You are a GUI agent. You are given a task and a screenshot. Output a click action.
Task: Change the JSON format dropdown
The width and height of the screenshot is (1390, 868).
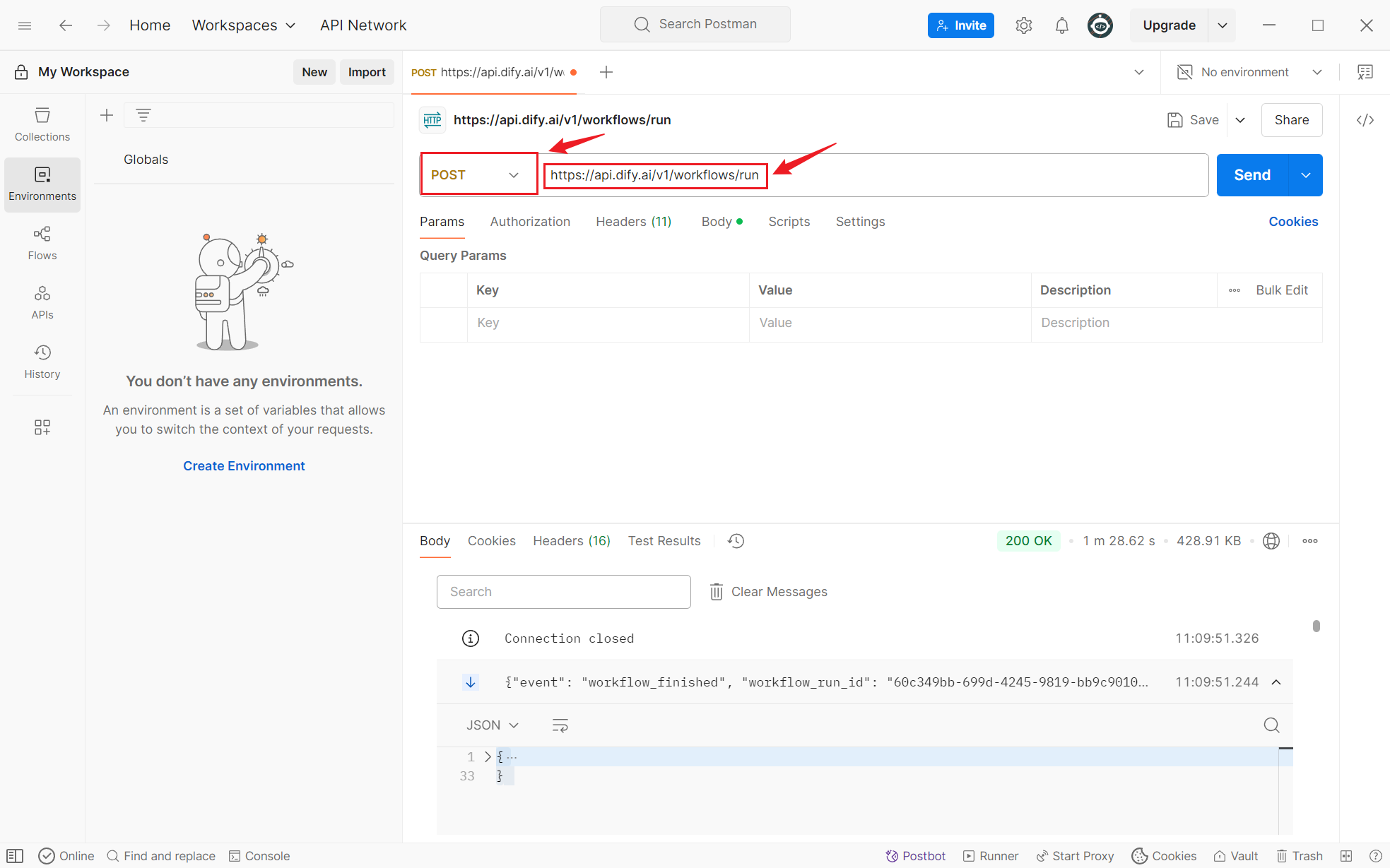[493, 725]
